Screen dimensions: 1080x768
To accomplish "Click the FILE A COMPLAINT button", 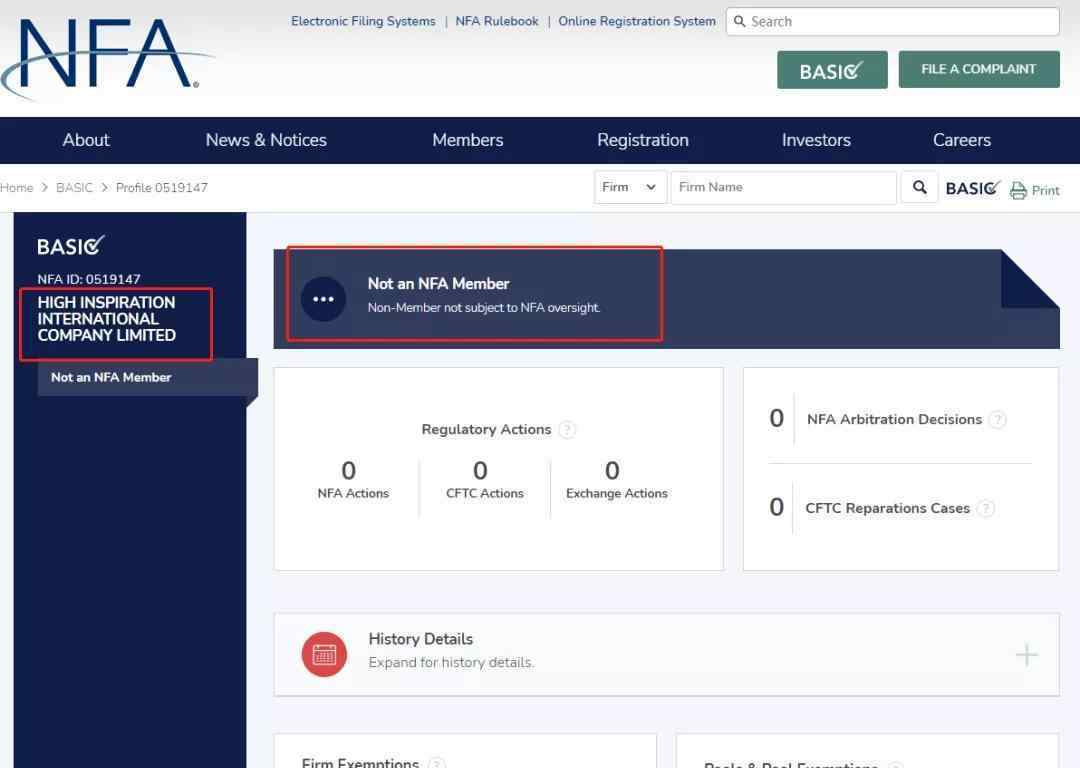I will click(x=979, y=69).
